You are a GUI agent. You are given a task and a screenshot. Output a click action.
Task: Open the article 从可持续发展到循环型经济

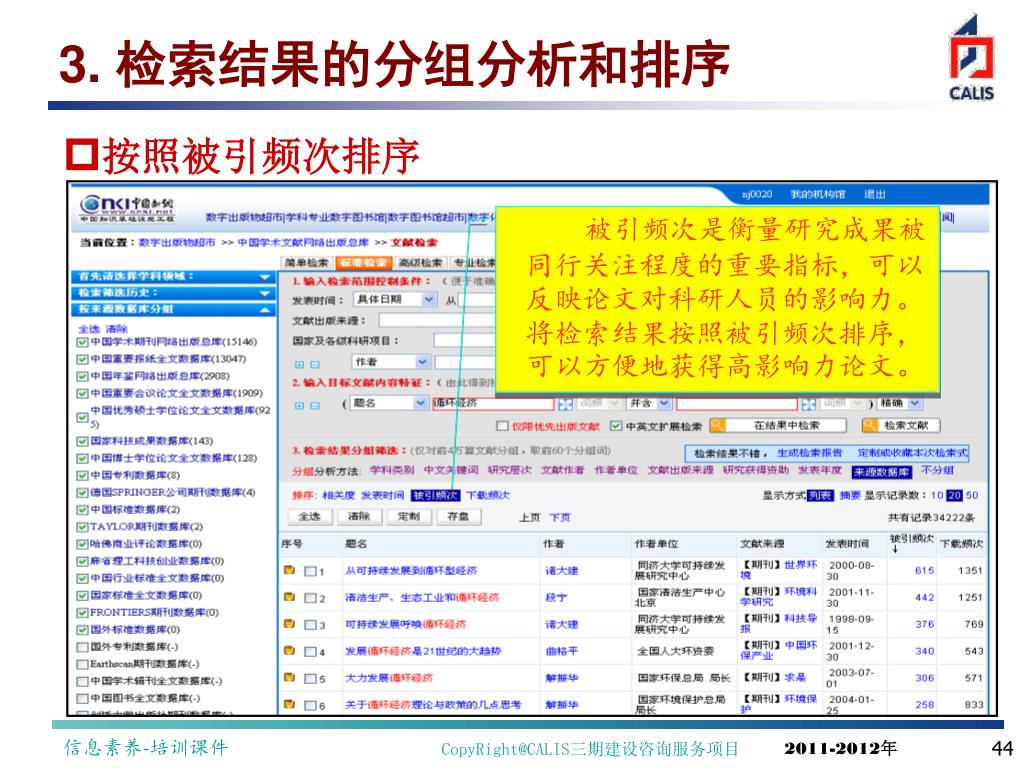[x=411, y=571]
